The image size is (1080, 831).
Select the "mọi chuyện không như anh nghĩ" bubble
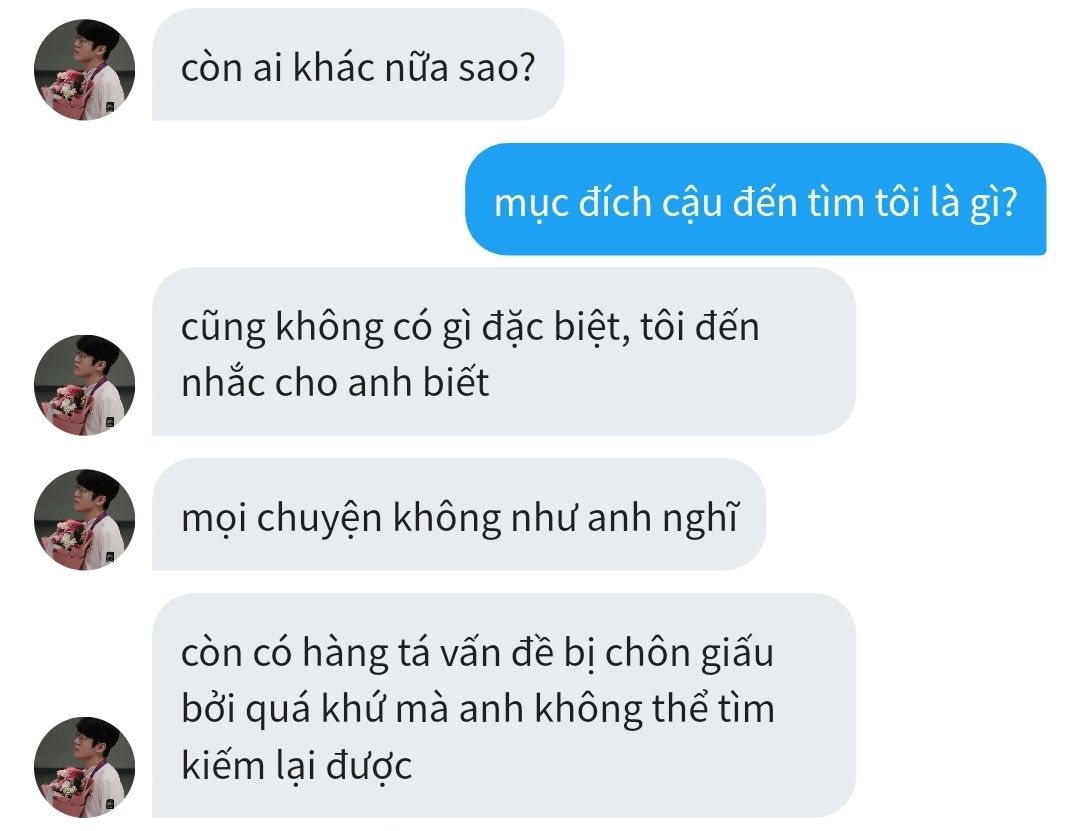click(x=459, y=514)
